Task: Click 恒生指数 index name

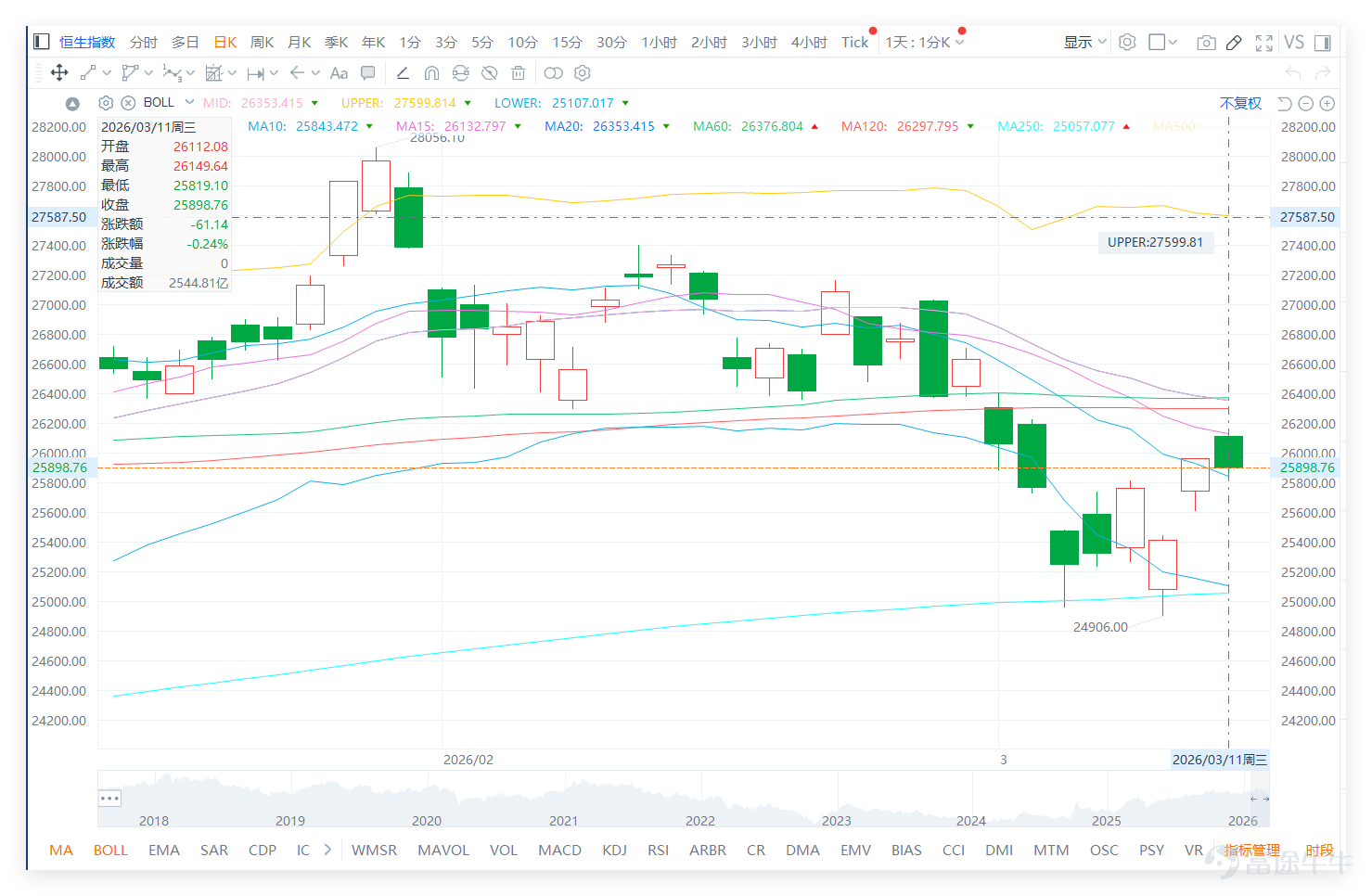Action: (87, 42)
